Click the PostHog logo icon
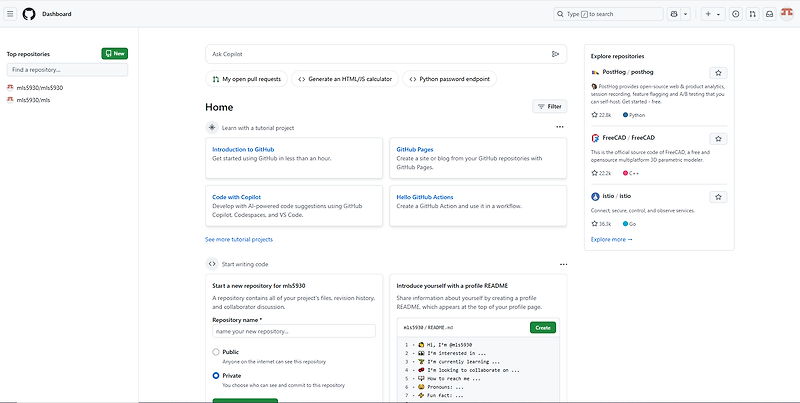800x403 pixels. pyautogui.click(x=595, y=72)
